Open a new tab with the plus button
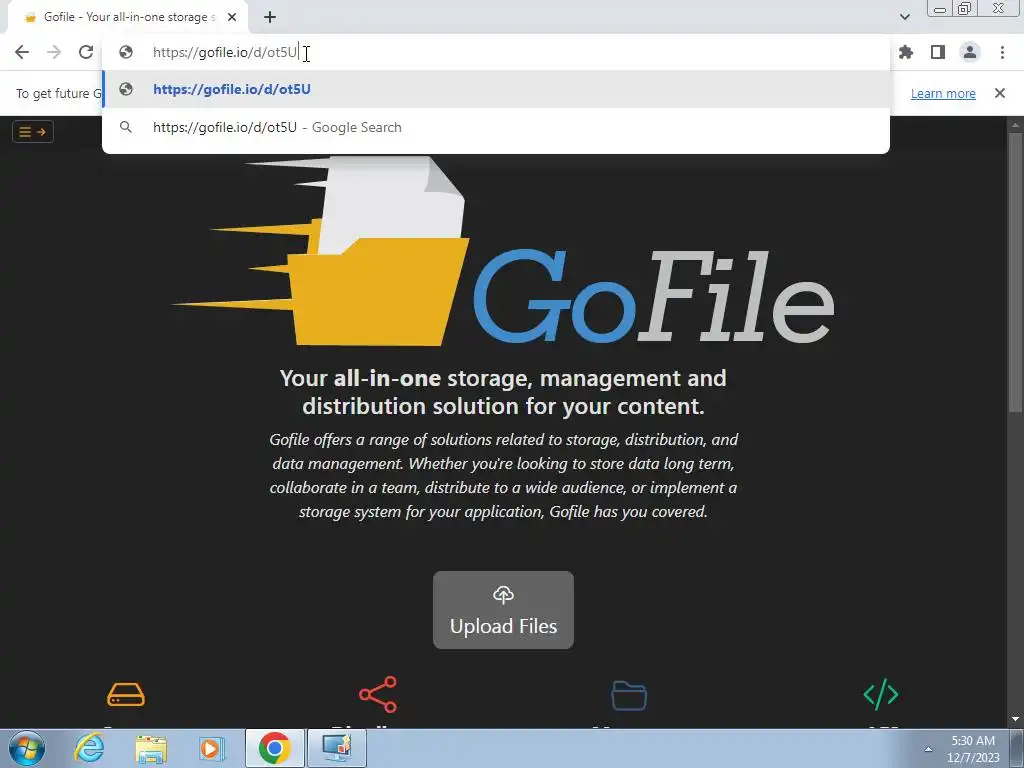 [270, 17]
